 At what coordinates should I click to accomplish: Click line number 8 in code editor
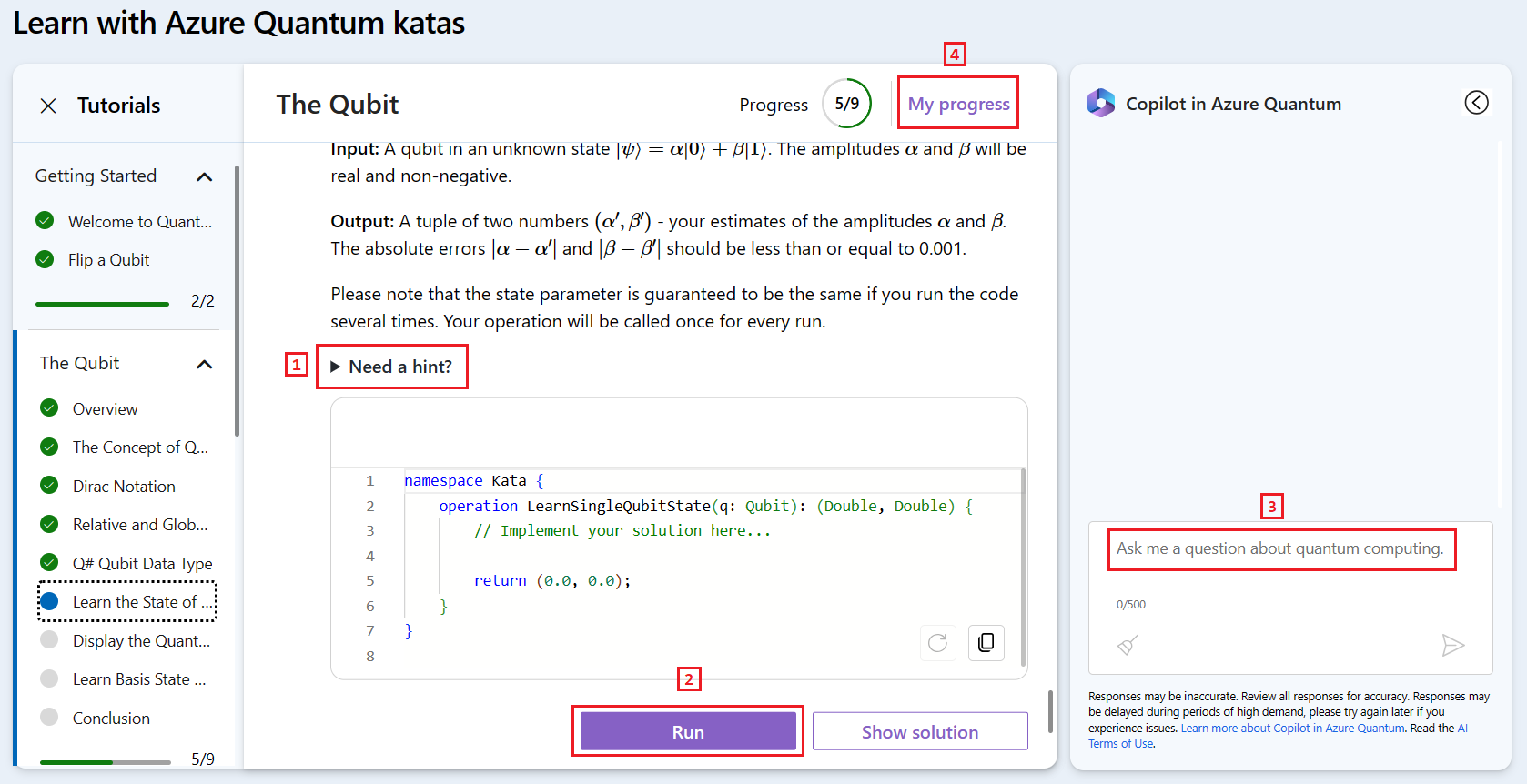(x=369, y=656)
